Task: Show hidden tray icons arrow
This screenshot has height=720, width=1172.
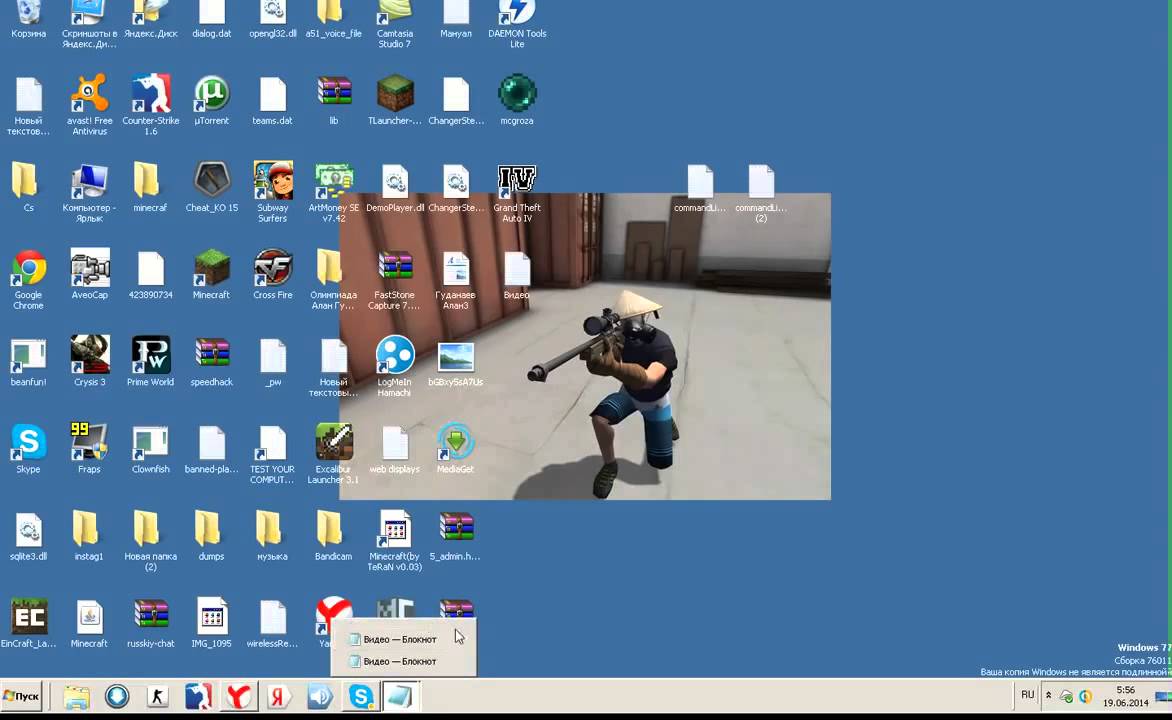Action: click(1049, 695)
